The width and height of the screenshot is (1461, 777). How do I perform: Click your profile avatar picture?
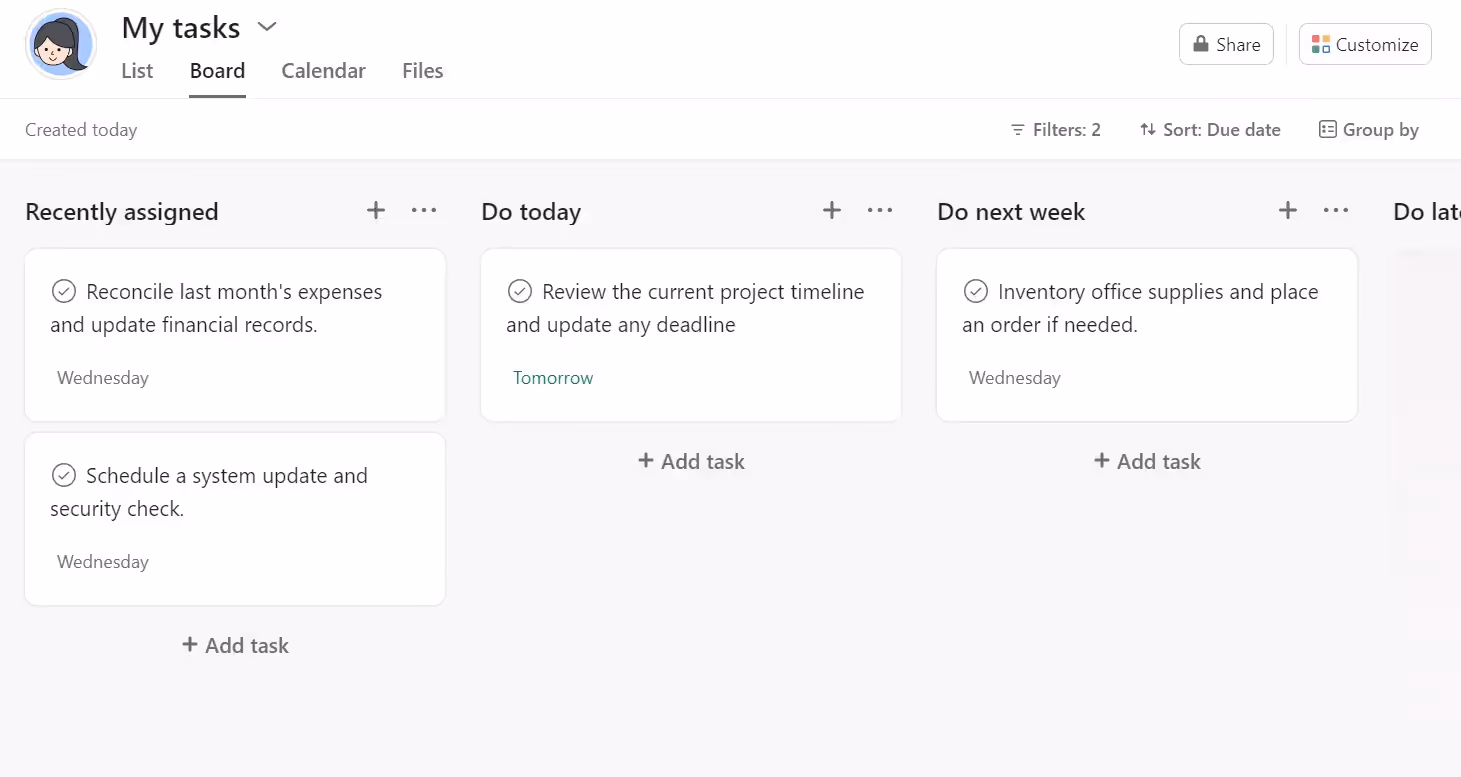(61, 44)
